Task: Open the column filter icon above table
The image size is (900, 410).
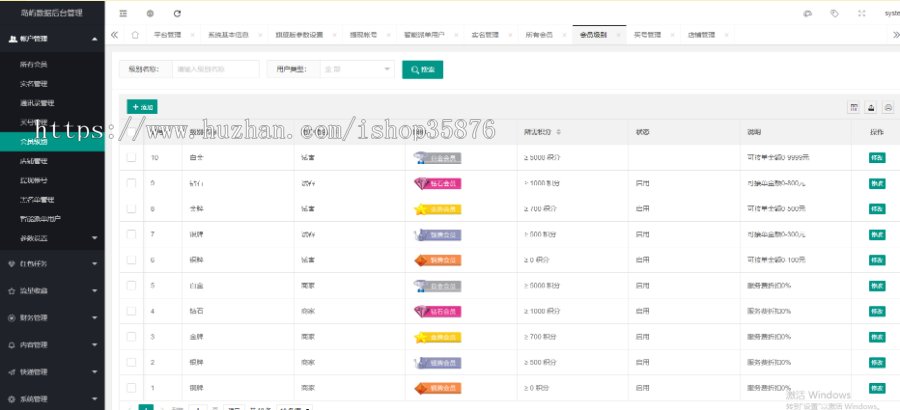Action: (854, 107)
